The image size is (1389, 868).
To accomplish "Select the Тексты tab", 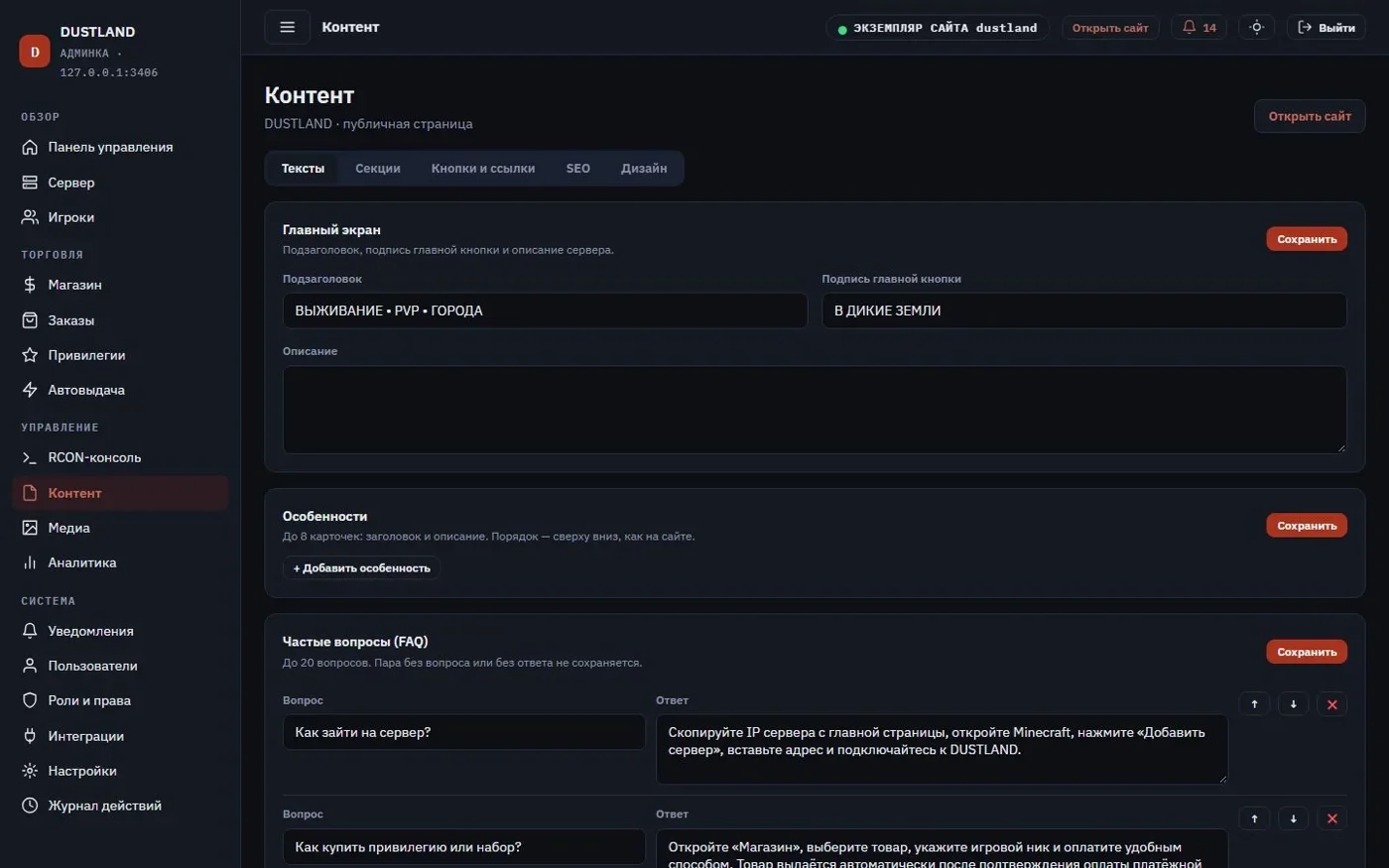I will [x=303, y=169].
